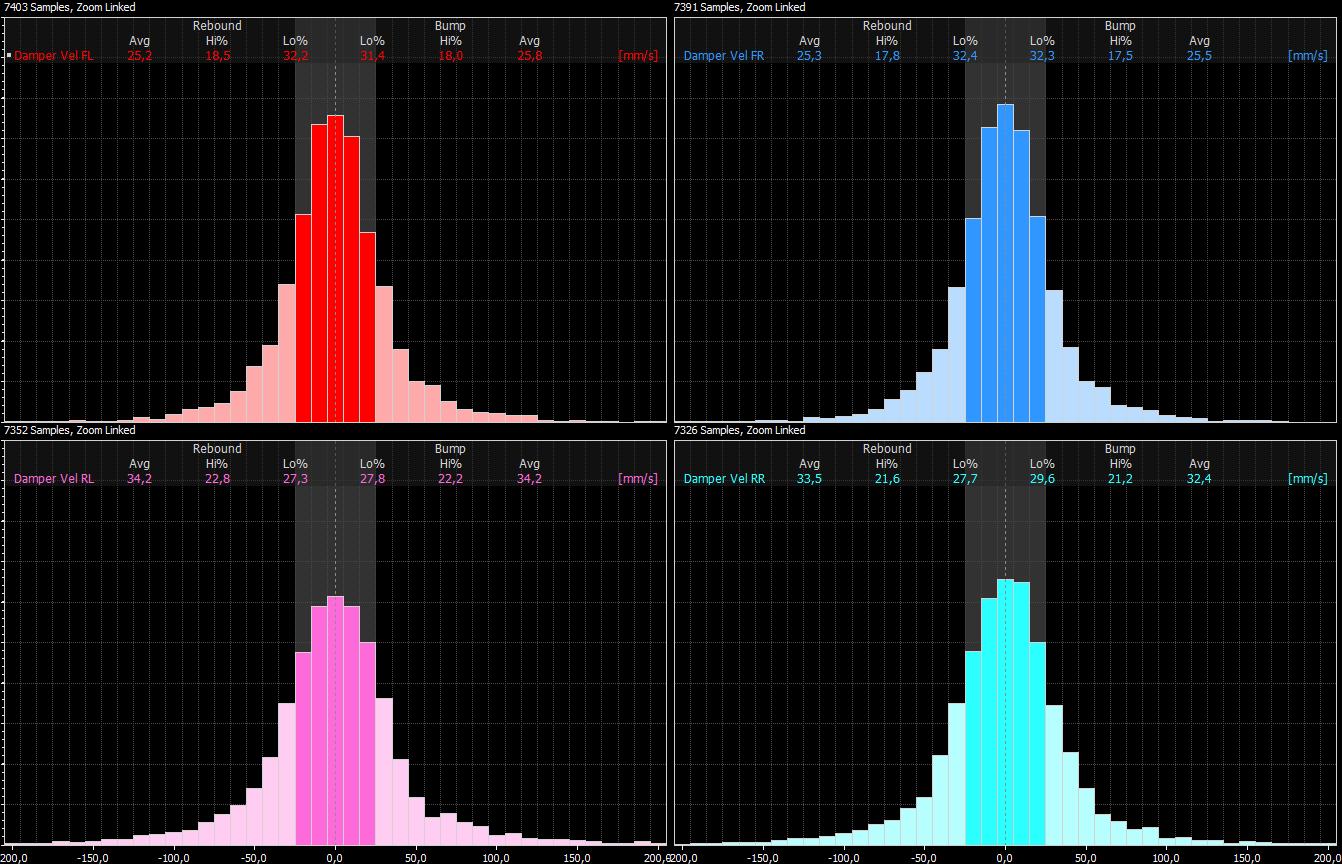Click RL bump Lo% value 27,8
Image resolution: width=1342 pixels, height=864 pixels.
point(373,479)
